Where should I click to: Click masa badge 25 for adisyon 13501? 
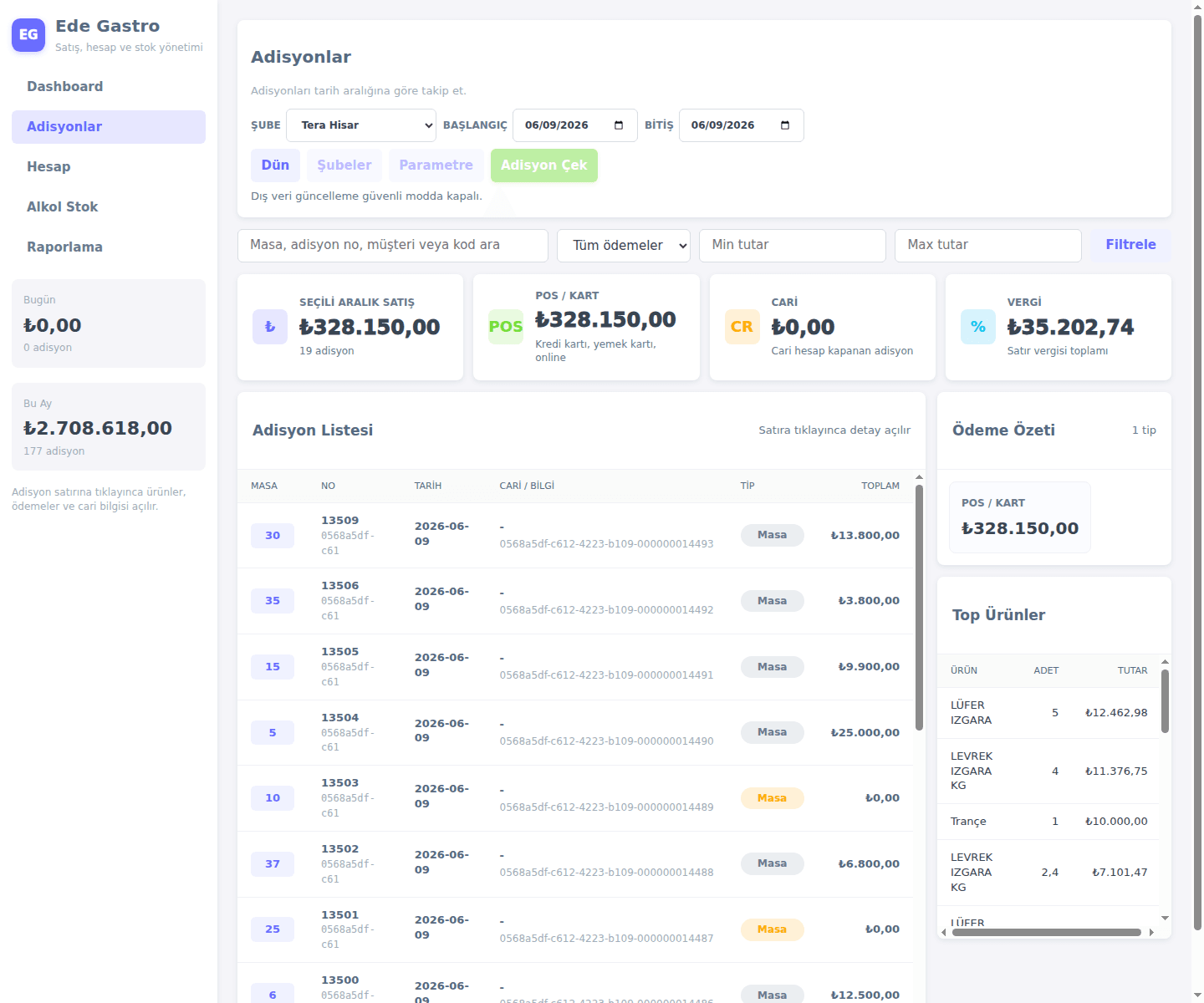click(273, 929)
